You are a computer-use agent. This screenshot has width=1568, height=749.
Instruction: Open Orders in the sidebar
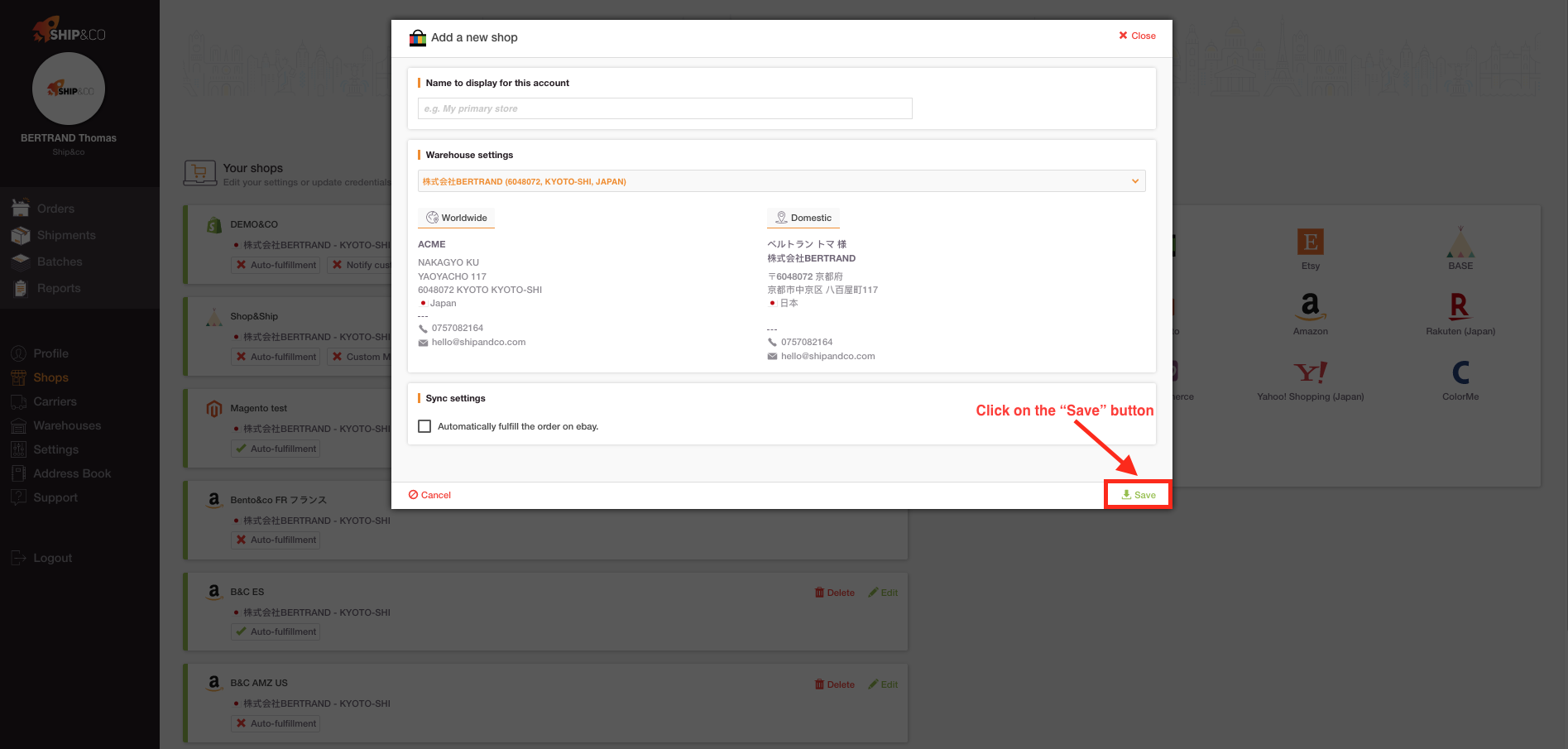click(55, 209)
